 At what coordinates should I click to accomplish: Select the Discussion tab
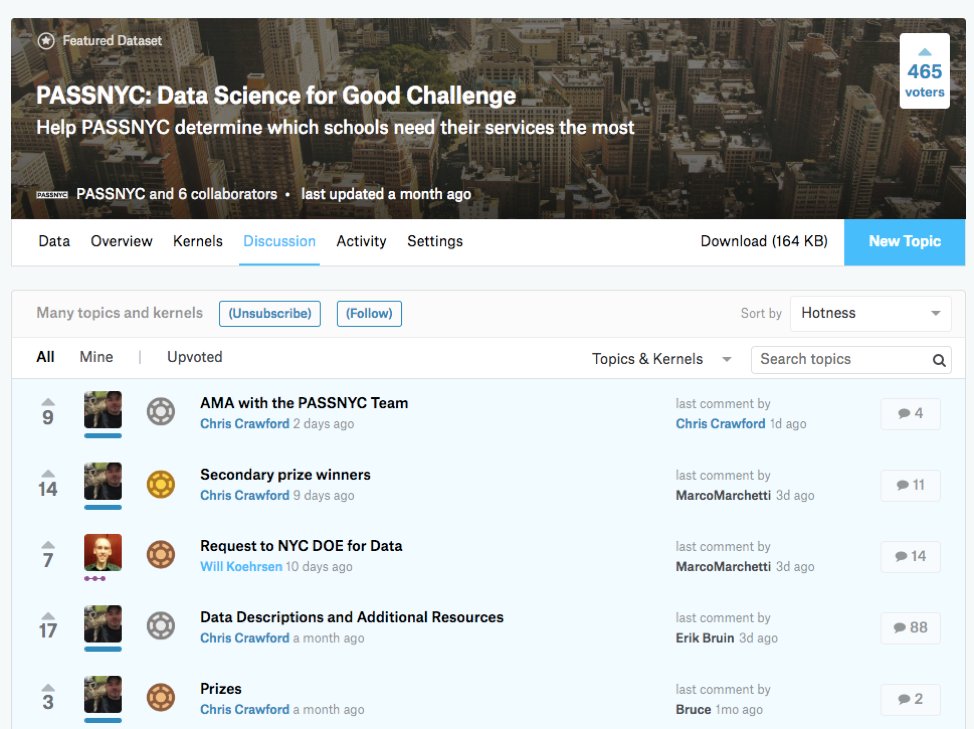(x=280, y=241)
